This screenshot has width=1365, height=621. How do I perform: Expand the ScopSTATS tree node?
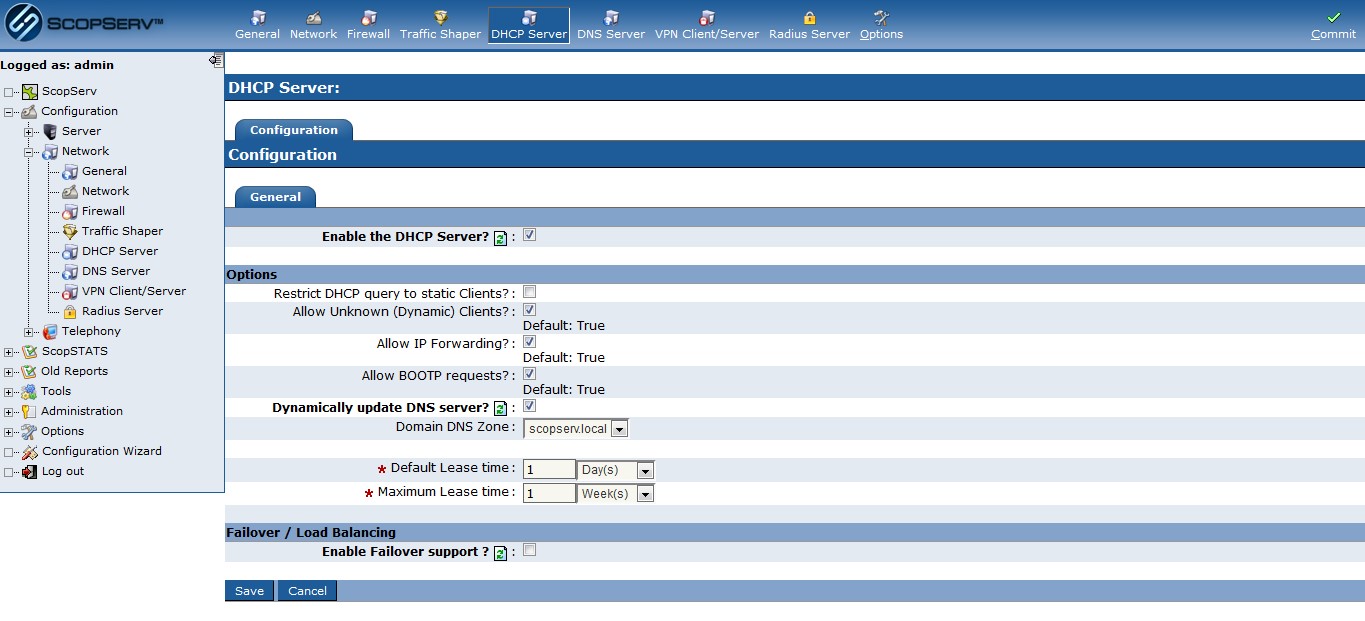point(9,352)
